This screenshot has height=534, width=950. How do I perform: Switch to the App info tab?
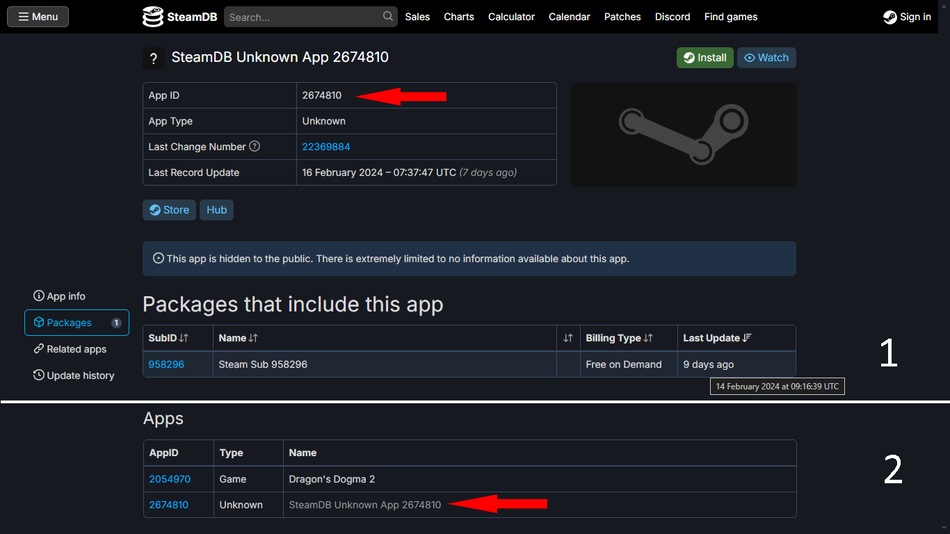pyautogui.click(x=59, y=296)
